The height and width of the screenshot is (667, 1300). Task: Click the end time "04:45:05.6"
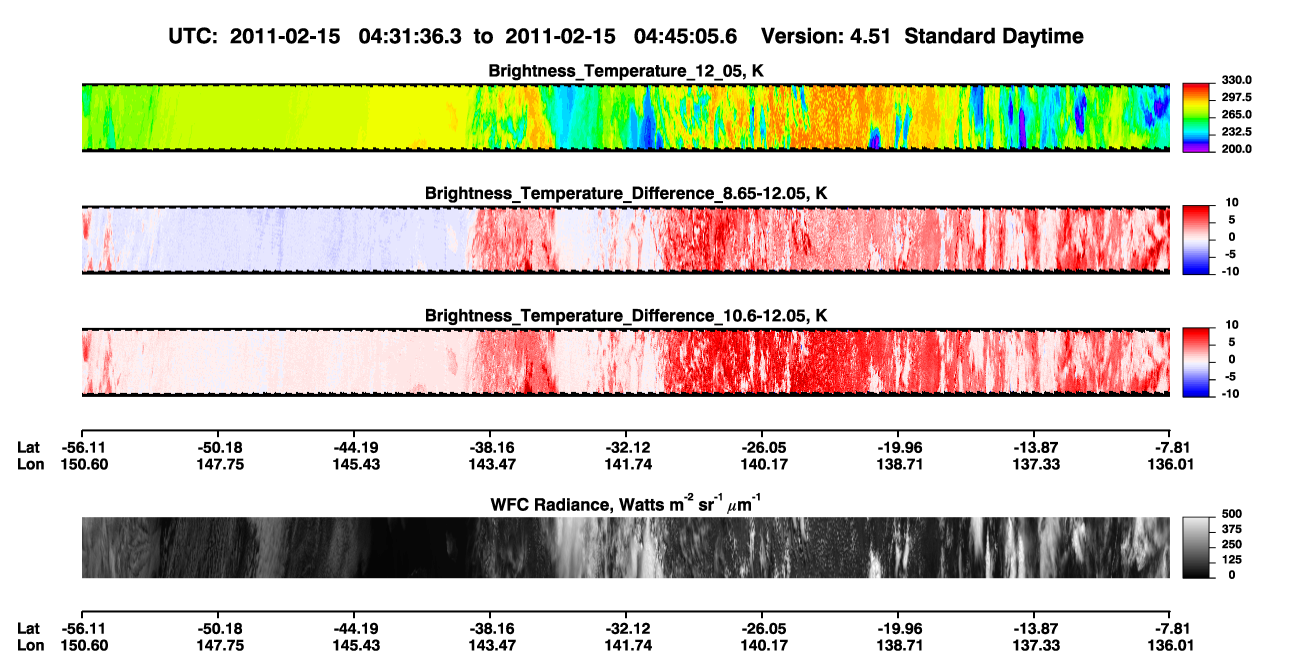tap(685, 36)
